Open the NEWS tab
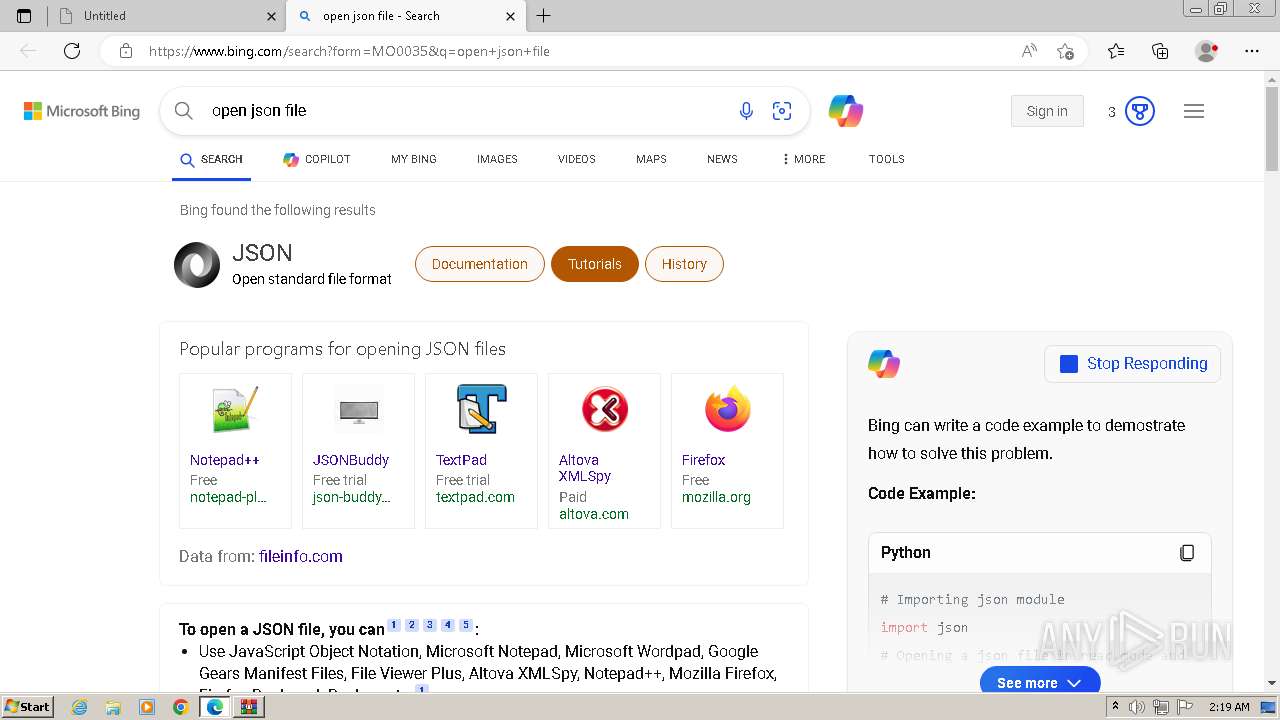 [x=722, y=159]
